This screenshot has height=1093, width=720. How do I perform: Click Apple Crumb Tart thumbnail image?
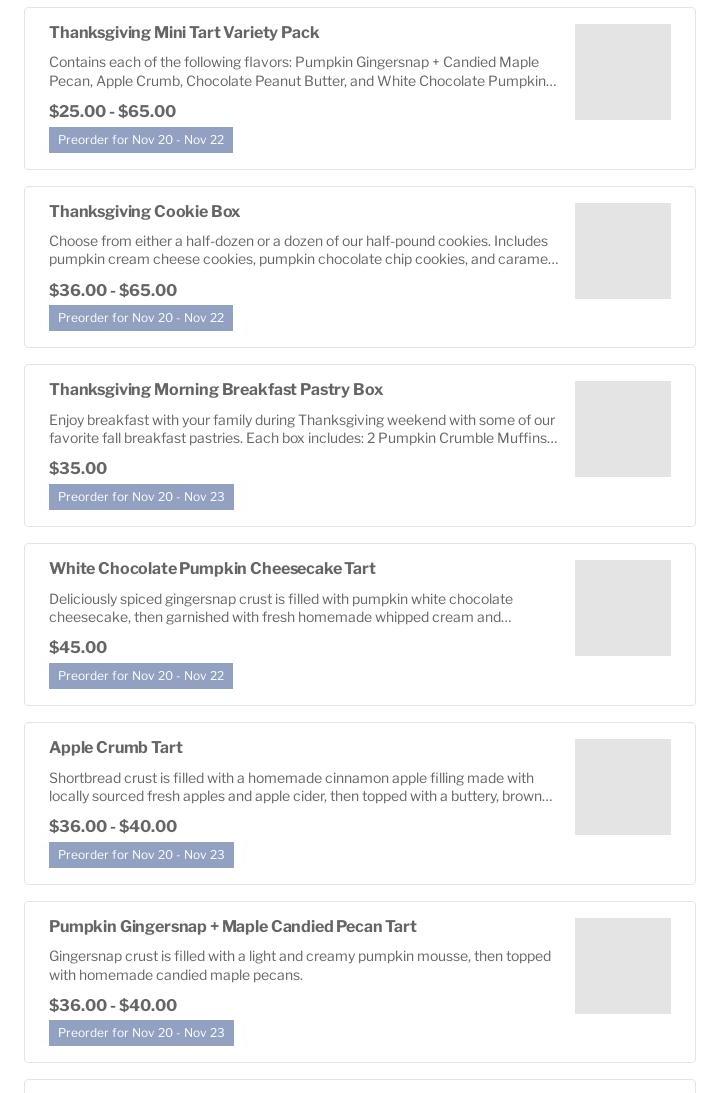click(x=622, y=787)
